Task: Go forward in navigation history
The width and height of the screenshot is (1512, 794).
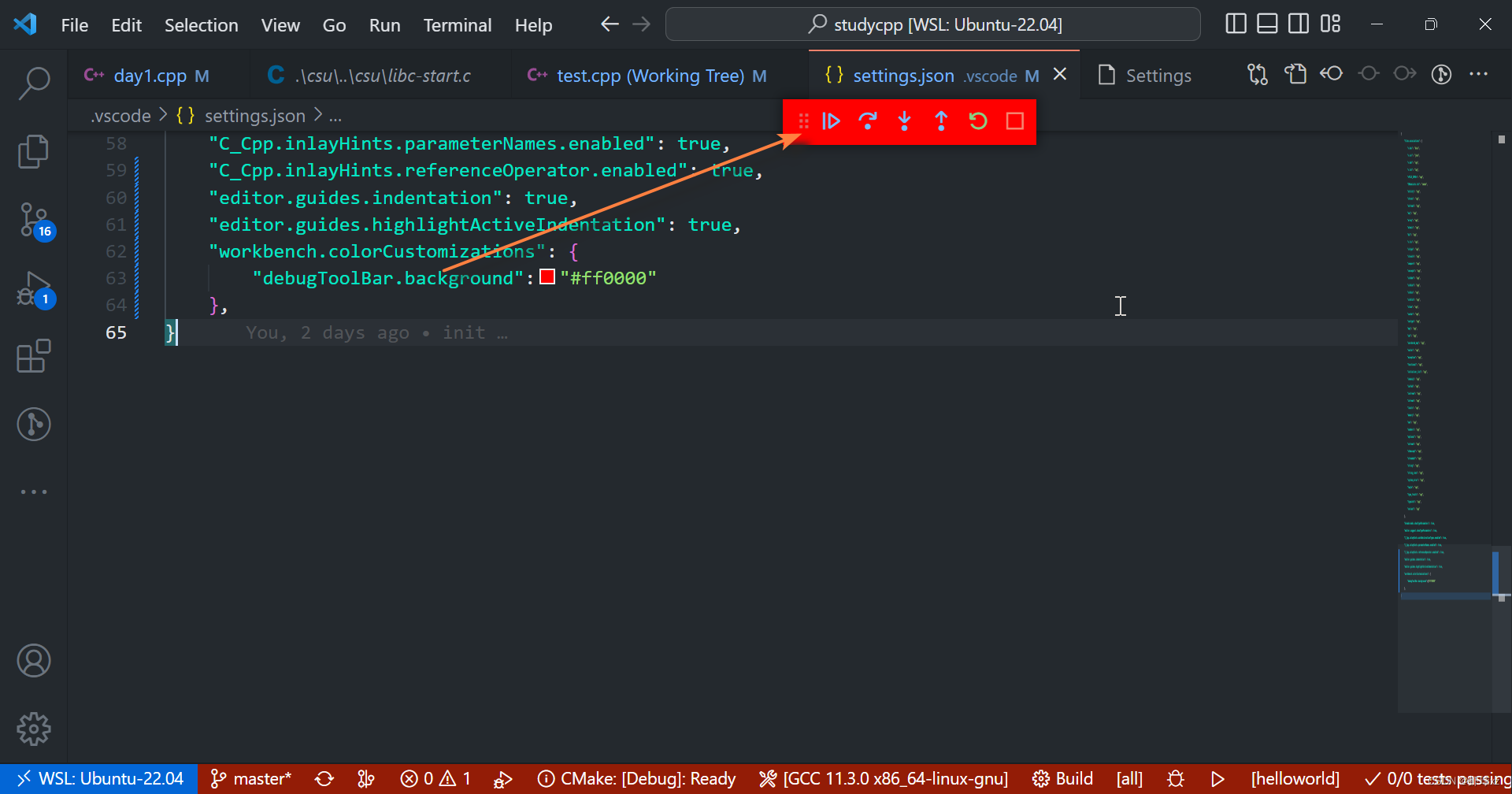Action: pyautogui.click(x=642, y=24)
